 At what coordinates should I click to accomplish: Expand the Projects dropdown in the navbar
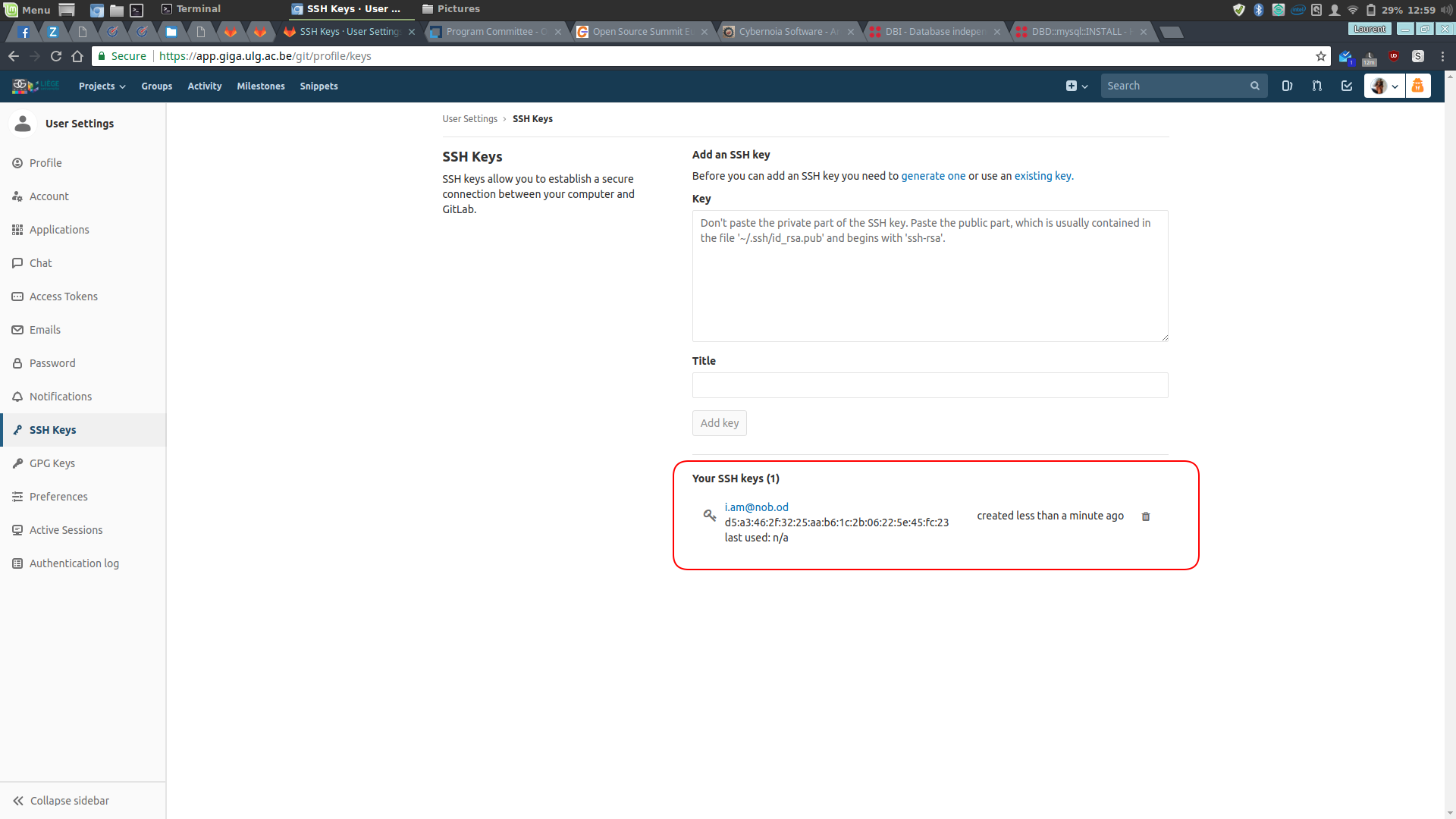click(x=102, y=86)
